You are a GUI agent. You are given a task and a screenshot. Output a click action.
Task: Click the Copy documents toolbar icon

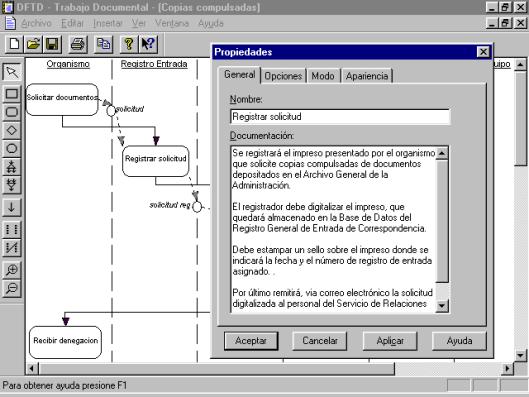point(104,44)
